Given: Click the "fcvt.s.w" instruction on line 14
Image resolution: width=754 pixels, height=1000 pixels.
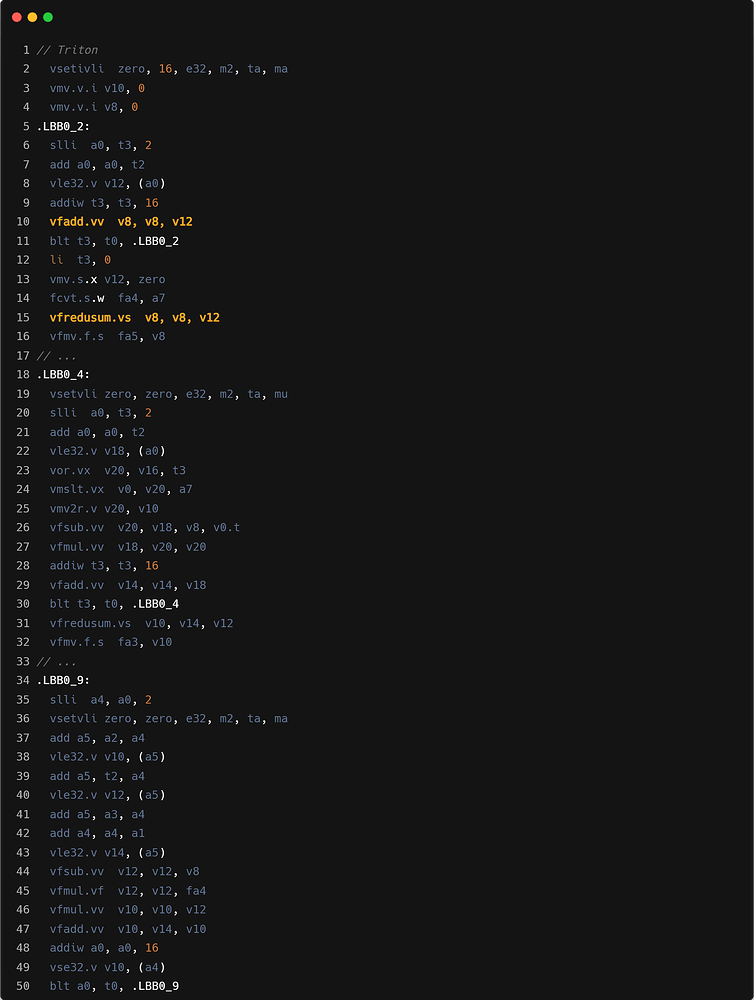Looking at the screenshot, I should point(77,298).
